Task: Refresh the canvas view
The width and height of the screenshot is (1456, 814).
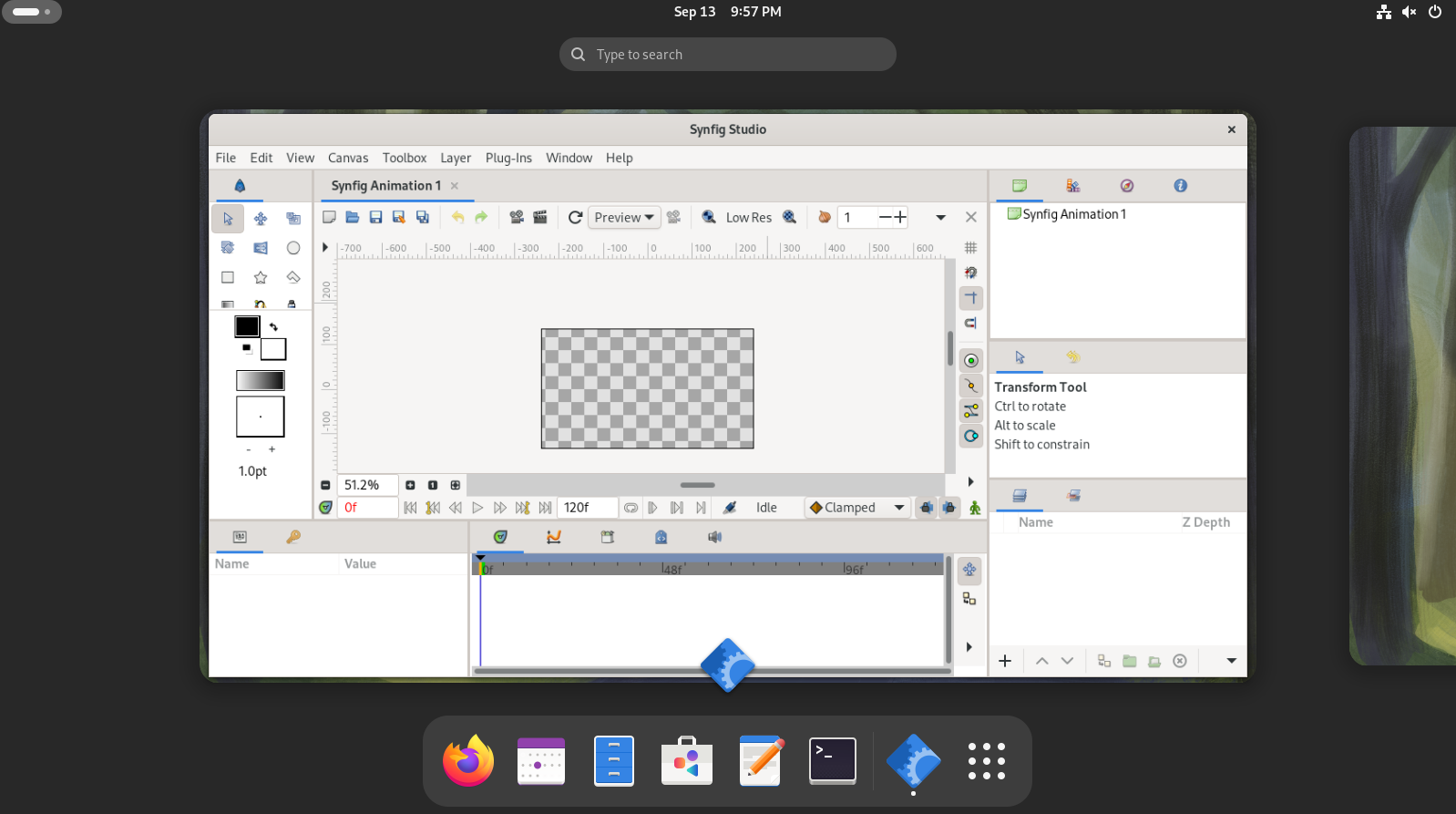Action: coord(575,217)
